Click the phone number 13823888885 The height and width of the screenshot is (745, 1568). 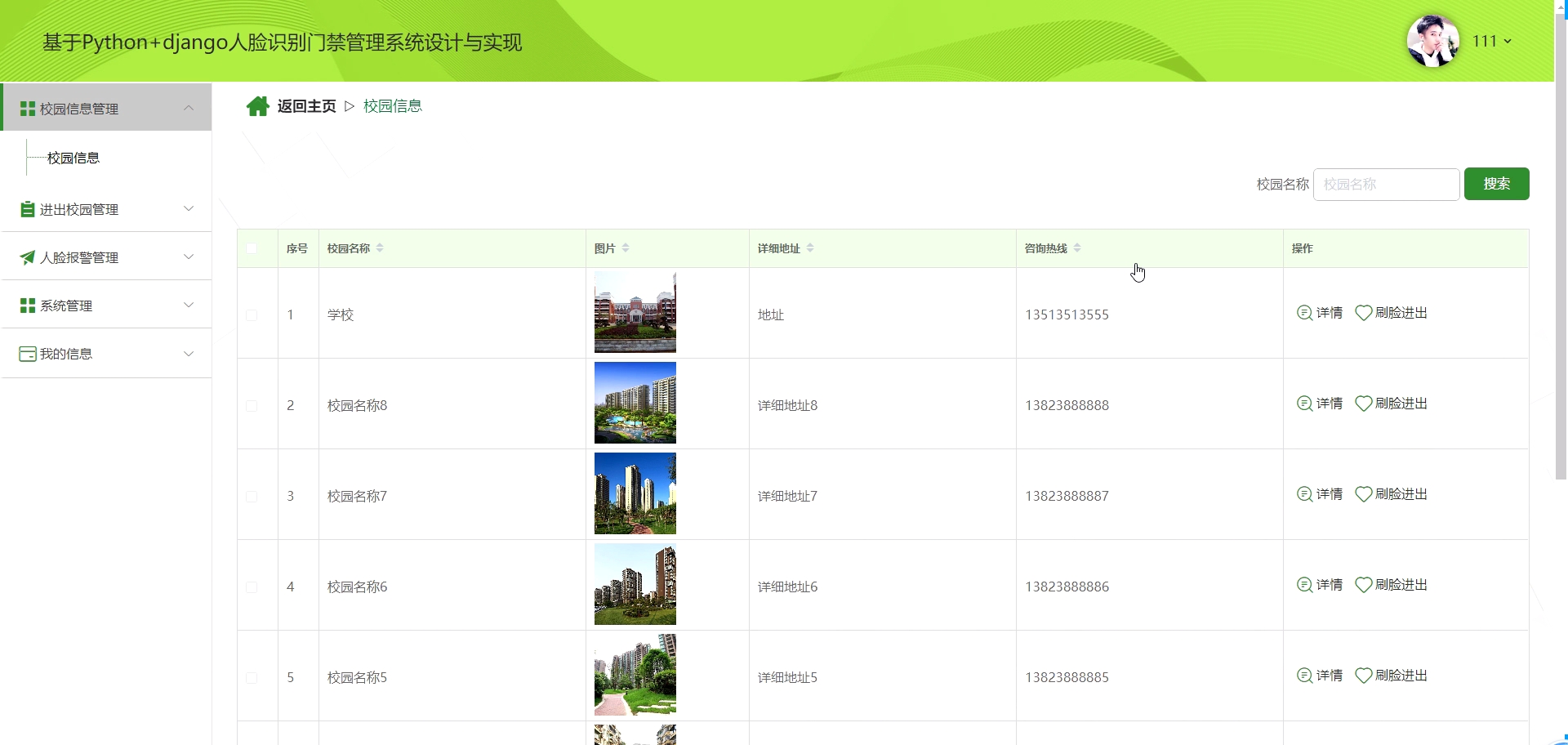coord(1067,678)
